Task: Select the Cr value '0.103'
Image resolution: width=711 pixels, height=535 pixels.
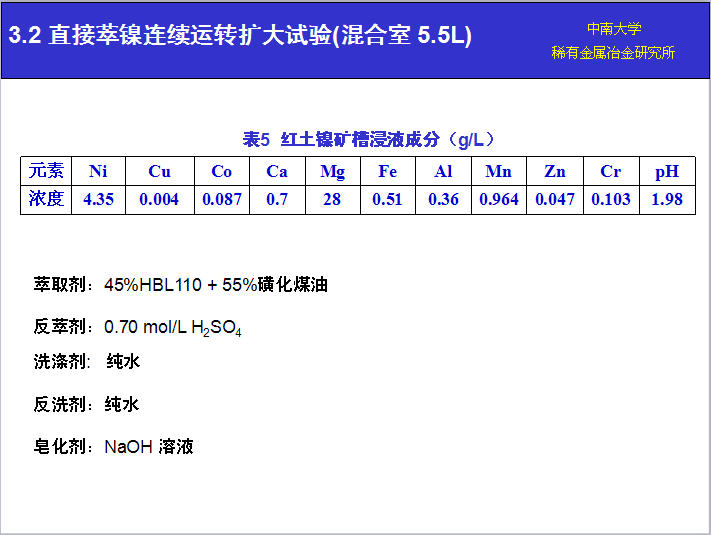Action: [x=611, y=199]
